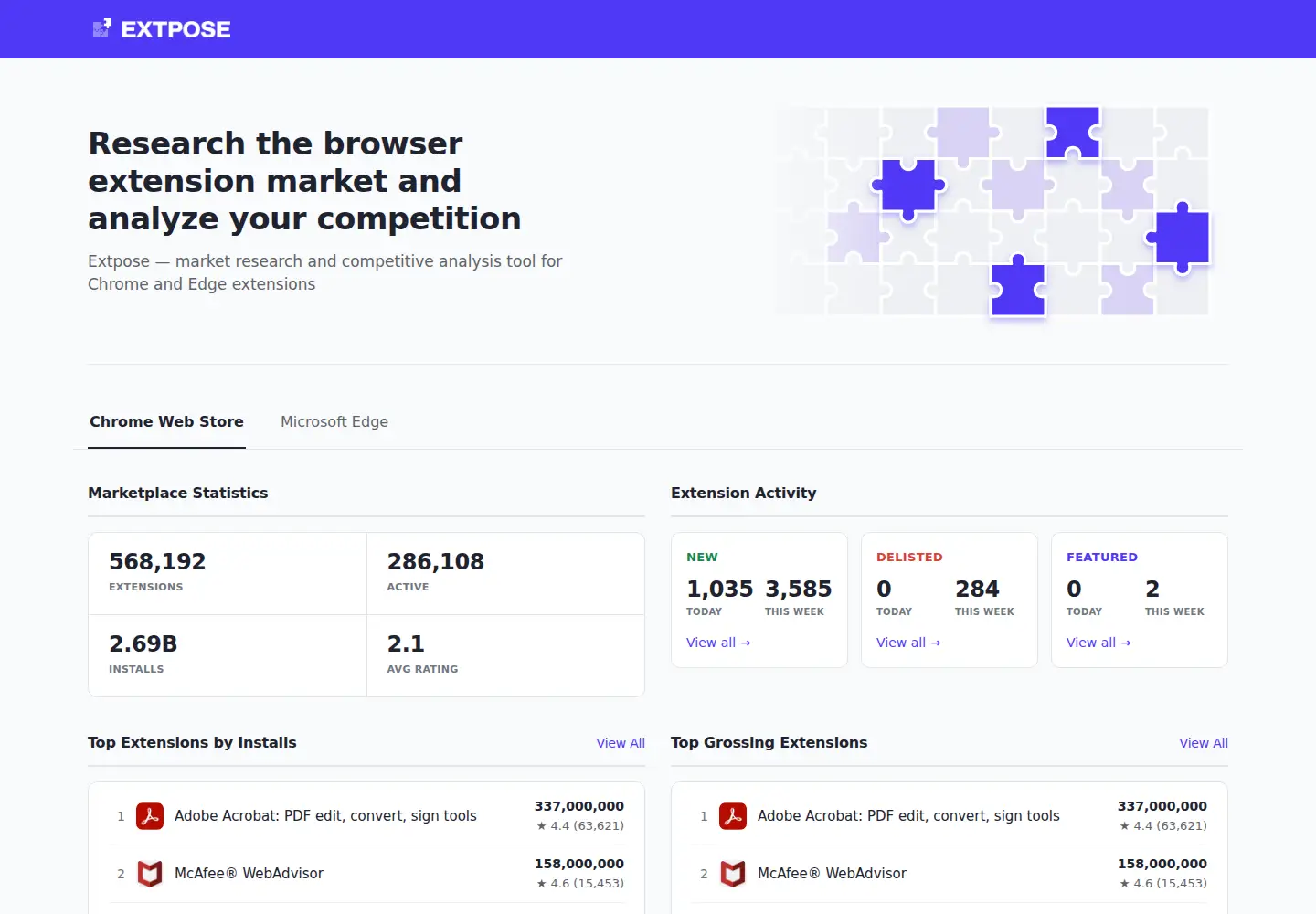The width and height of the screenshot is (1316, 914).
Task: Open View all link under NEW extensions
Action: (x=718, y=643)
